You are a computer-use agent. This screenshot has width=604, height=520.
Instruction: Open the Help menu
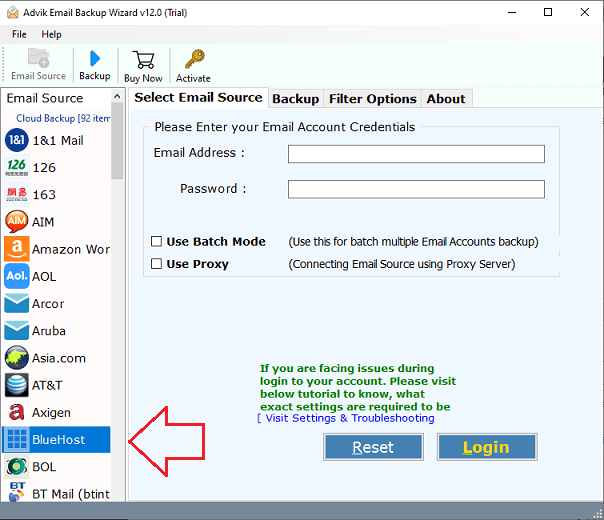pyautogui.click(x=51, y=34)
